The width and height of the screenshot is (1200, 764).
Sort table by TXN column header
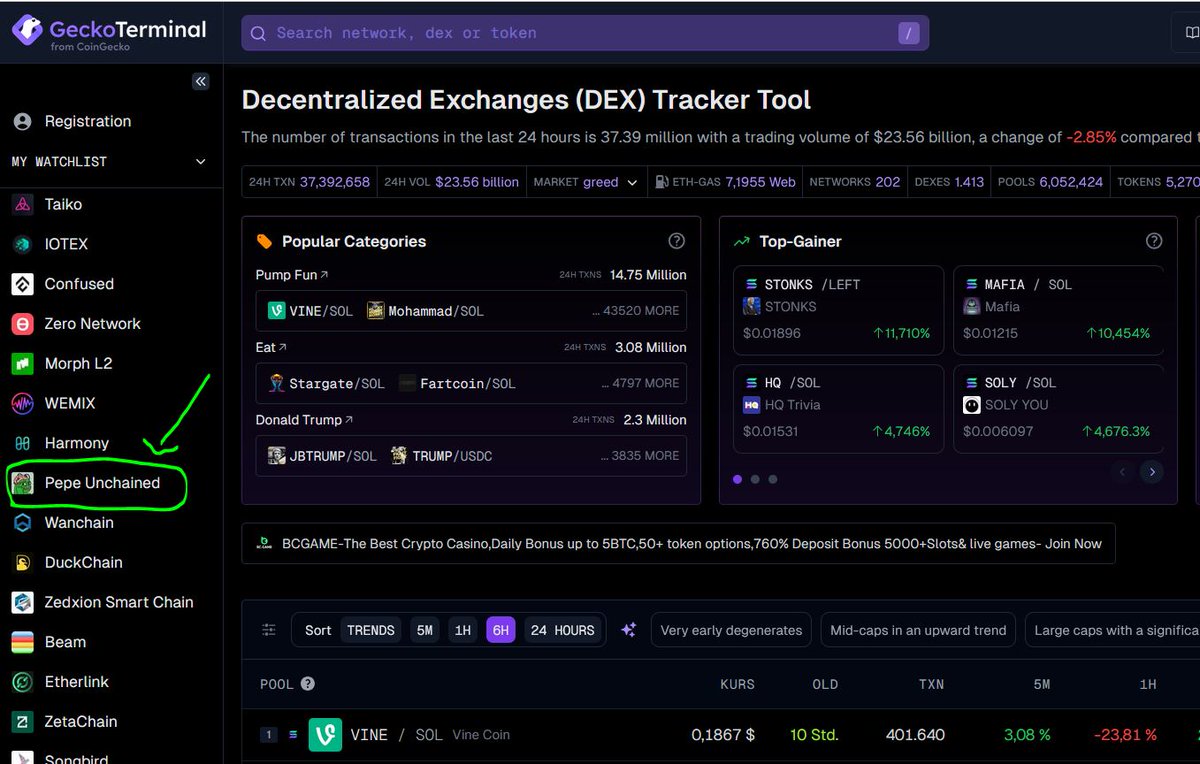click(x=930, y=684)
